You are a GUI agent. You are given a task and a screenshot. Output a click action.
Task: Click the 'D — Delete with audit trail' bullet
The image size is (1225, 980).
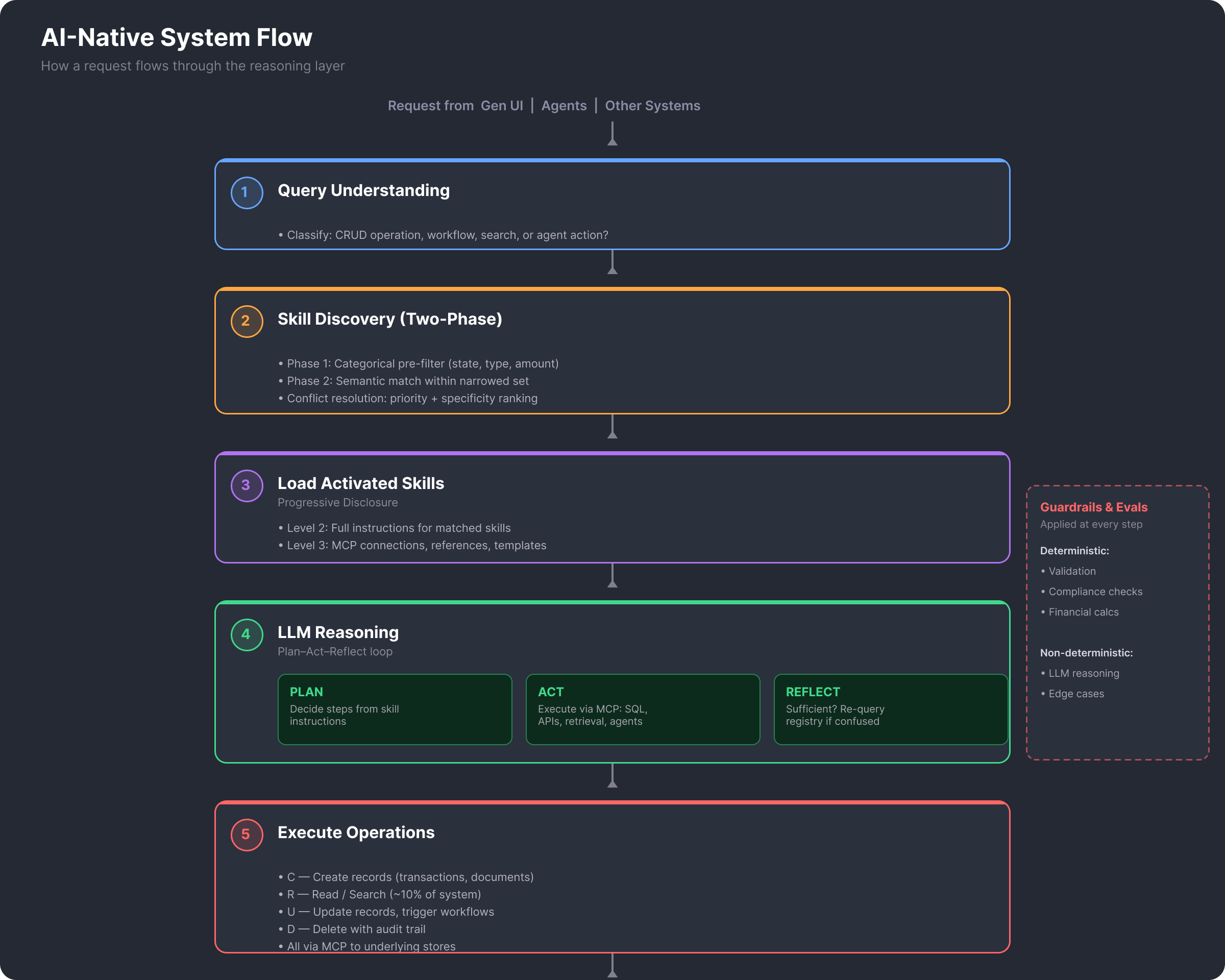tap(352, 929)
